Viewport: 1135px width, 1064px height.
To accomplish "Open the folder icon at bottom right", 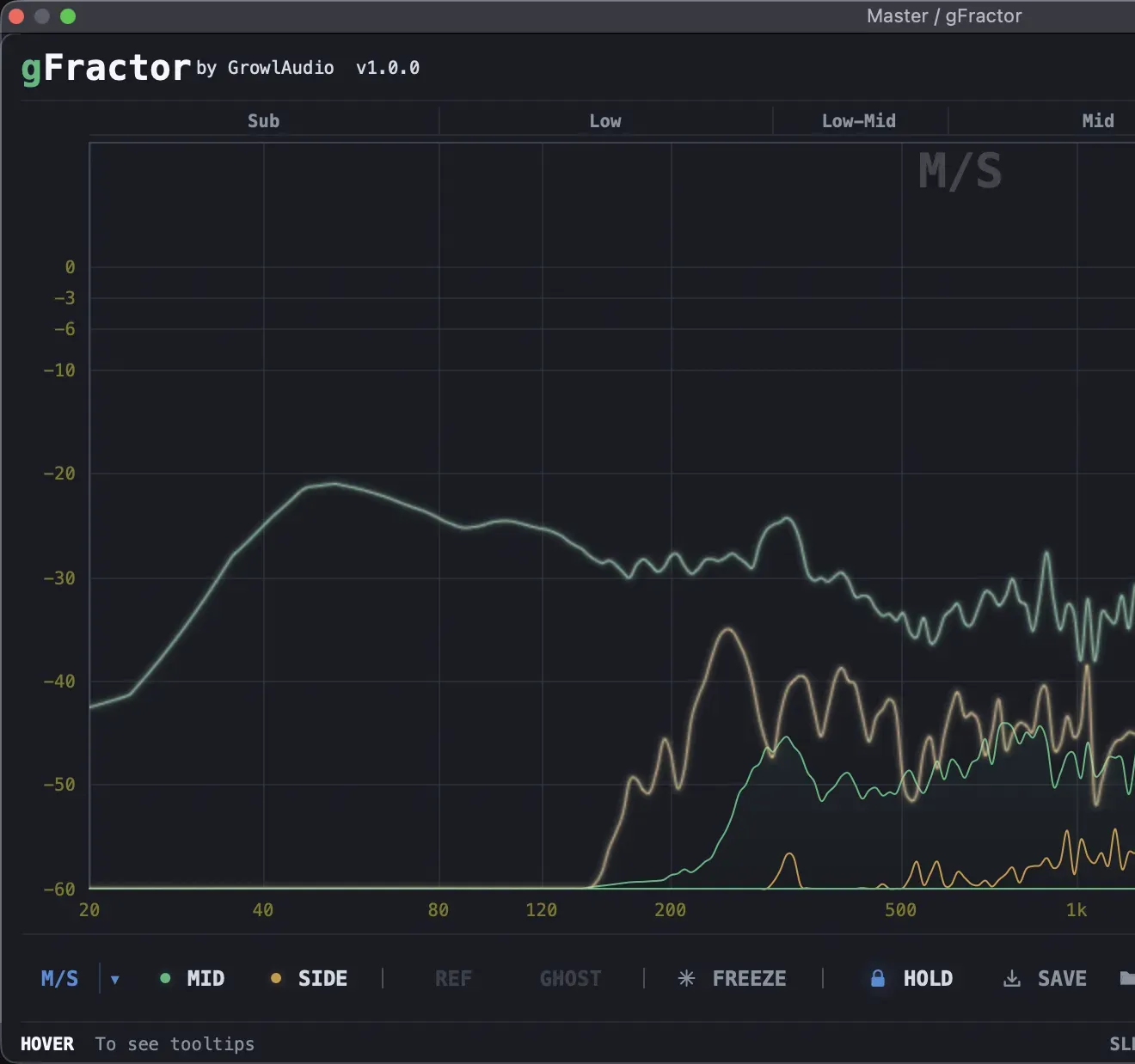I will 1127,978.
